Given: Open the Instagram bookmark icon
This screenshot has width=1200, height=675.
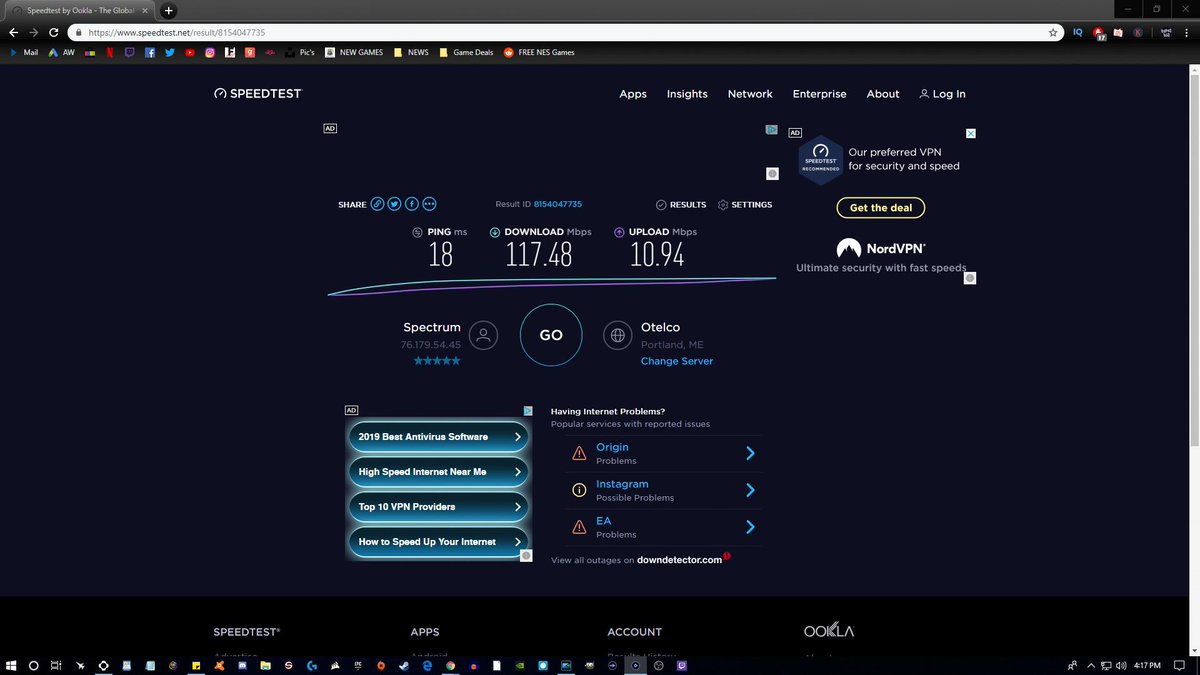Looking at the screenshot, I should [x=210, y=52].
